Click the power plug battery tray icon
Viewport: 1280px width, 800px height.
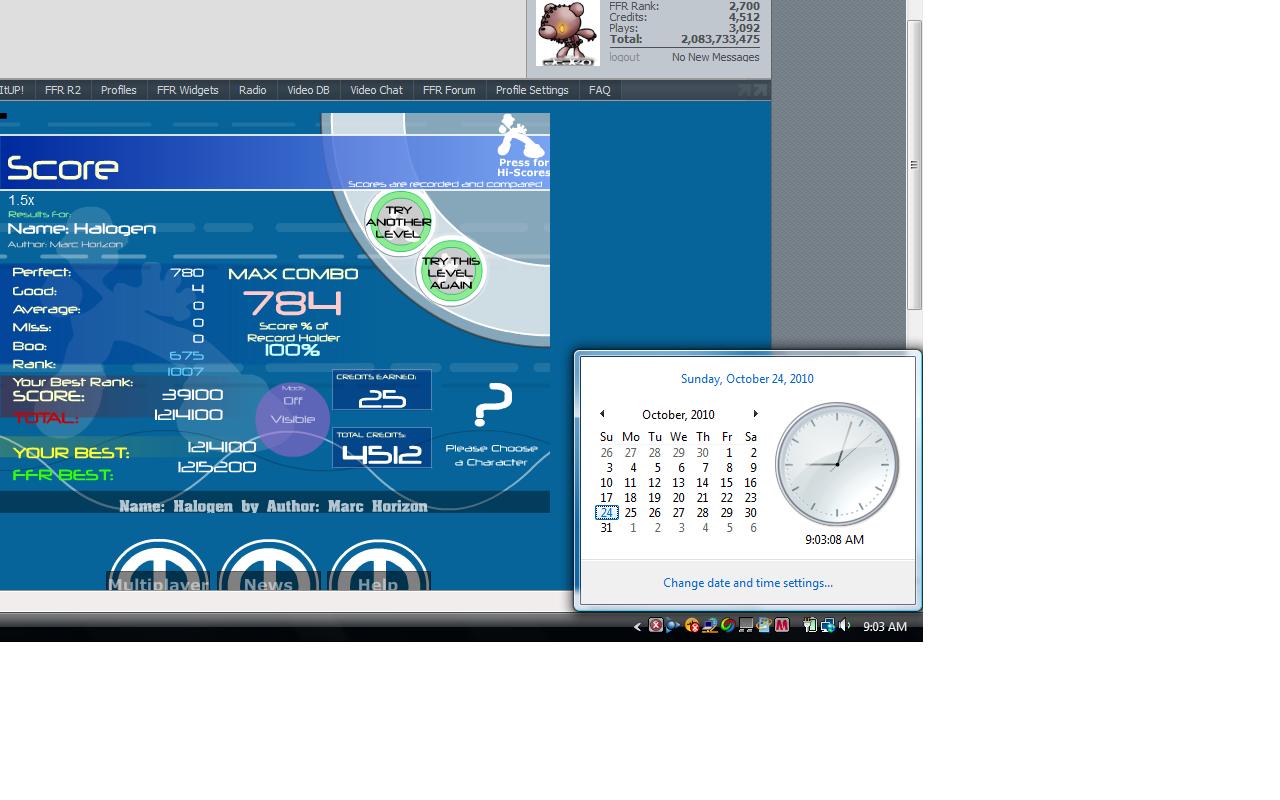tap(810, 626)
